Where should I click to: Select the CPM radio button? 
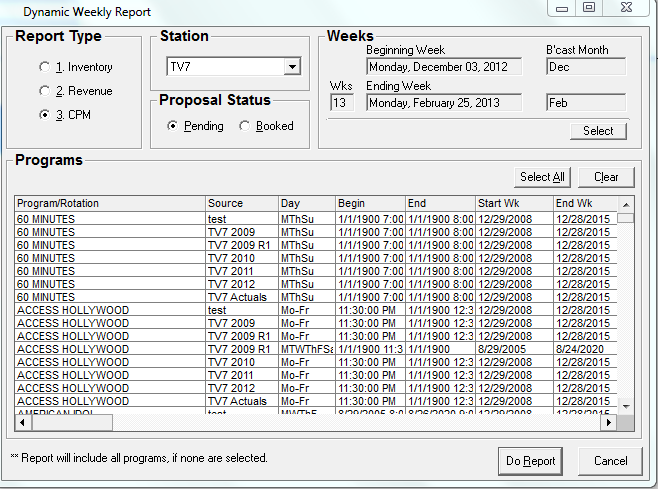tap(43, 115)
